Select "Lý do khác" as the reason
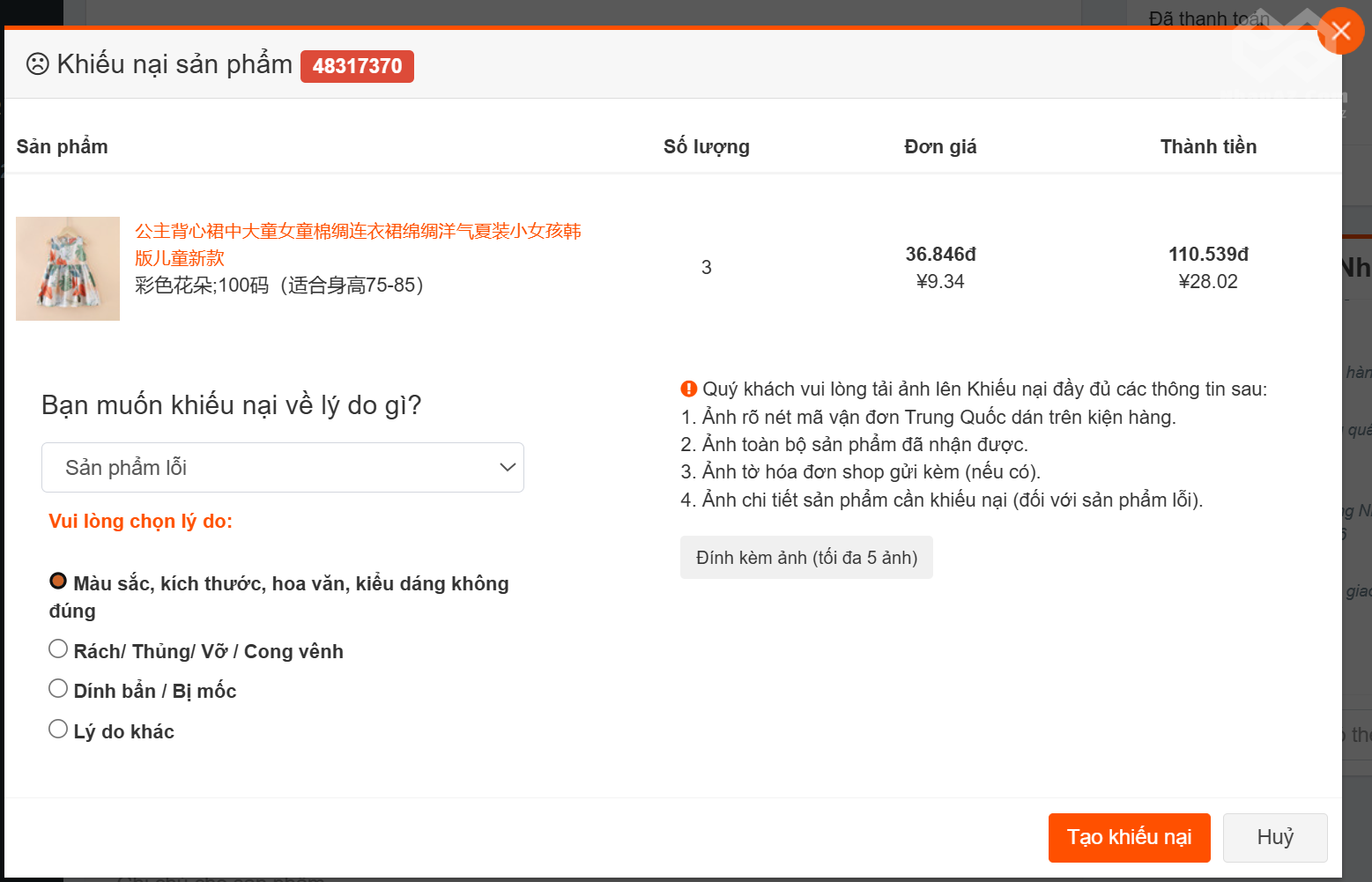 pyautogui.click(x=58, y=730)
